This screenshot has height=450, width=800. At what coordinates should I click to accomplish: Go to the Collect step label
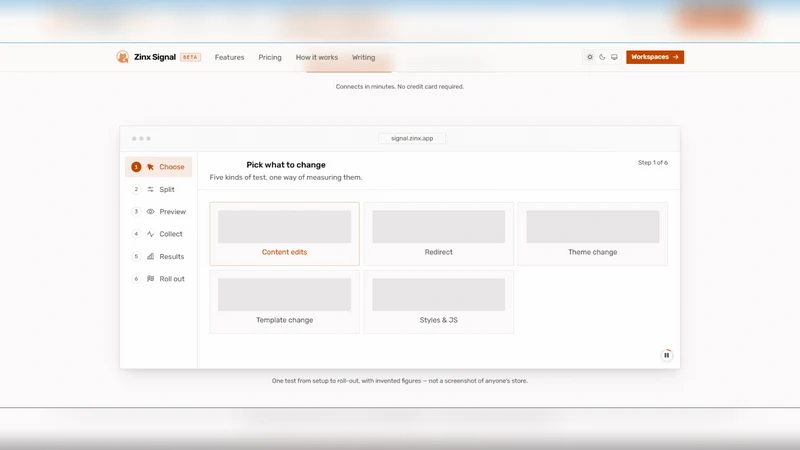[171, 234]
